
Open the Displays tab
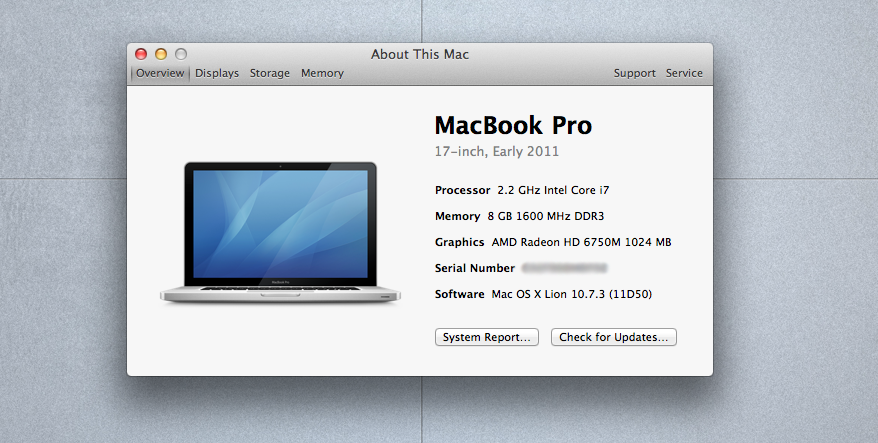(x=217, y=73)
